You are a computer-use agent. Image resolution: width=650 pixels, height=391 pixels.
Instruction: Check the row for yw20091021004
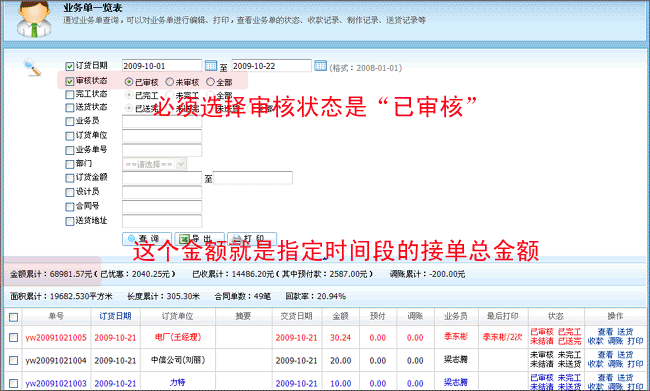coord(13,360)
